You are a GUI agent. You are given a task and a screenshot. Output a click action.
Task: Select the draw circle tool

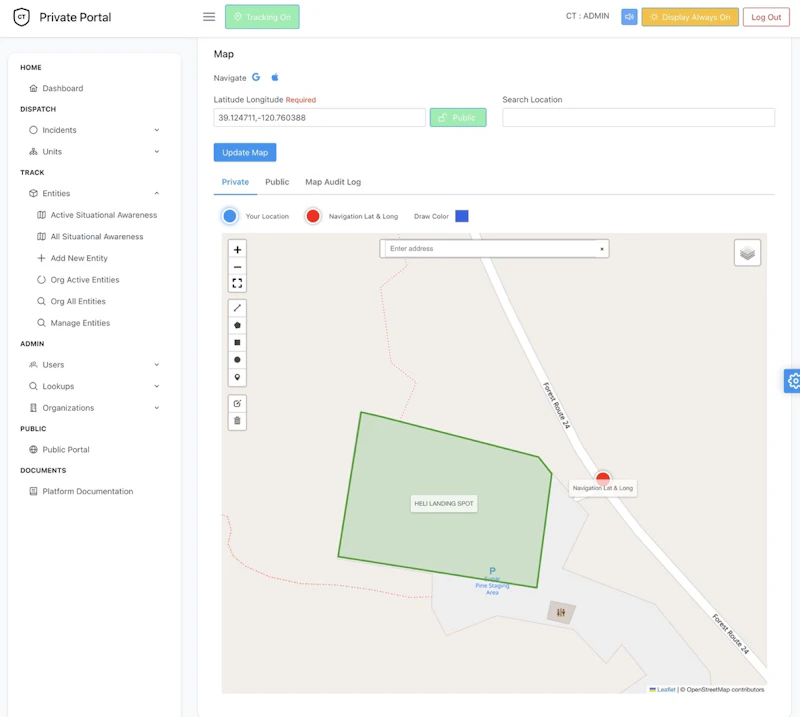[237, 360]
